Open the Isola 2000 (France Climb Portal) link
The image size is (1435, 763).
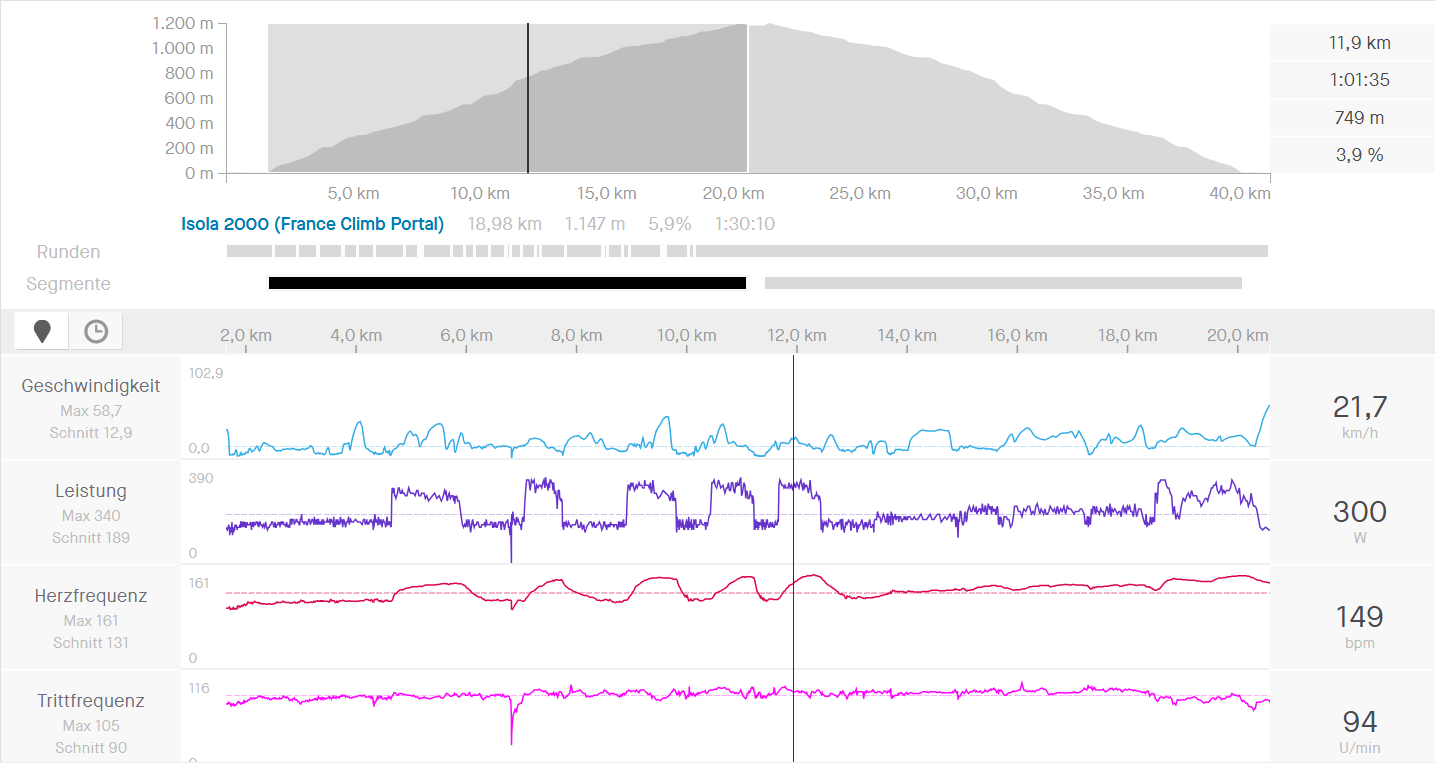click(x=312, y=224)
